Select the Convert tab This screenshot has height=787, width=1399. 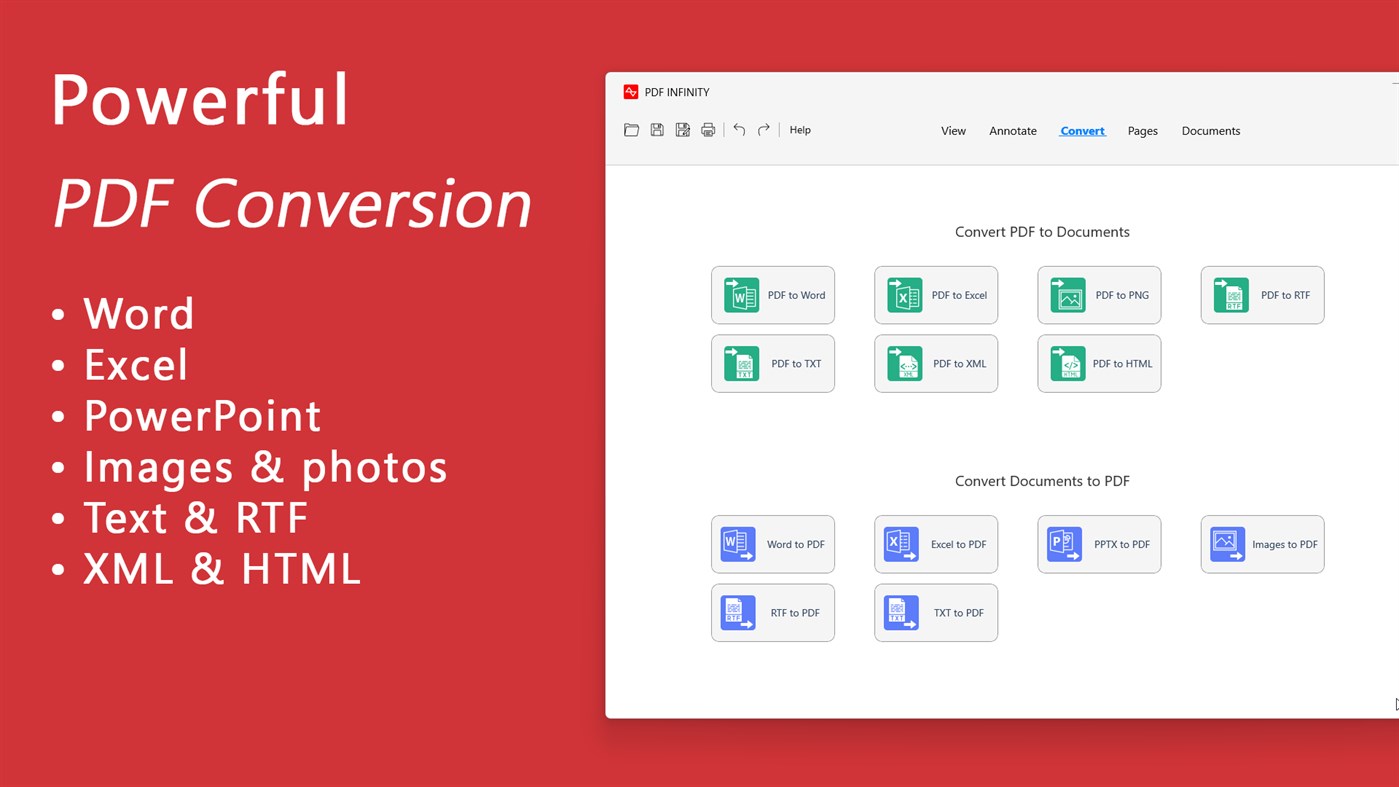pyautogui.click(x=1081, y=130)
